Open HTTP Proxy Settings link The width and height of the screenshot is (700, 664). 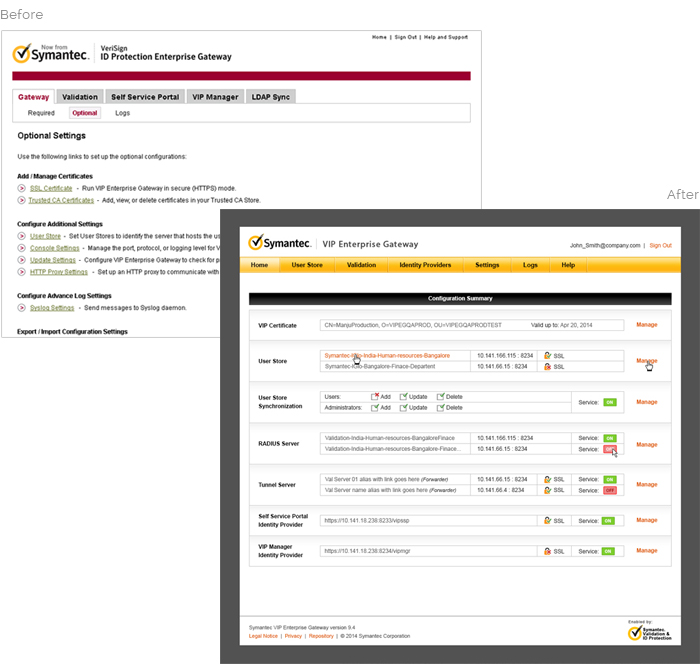[58, 272]
